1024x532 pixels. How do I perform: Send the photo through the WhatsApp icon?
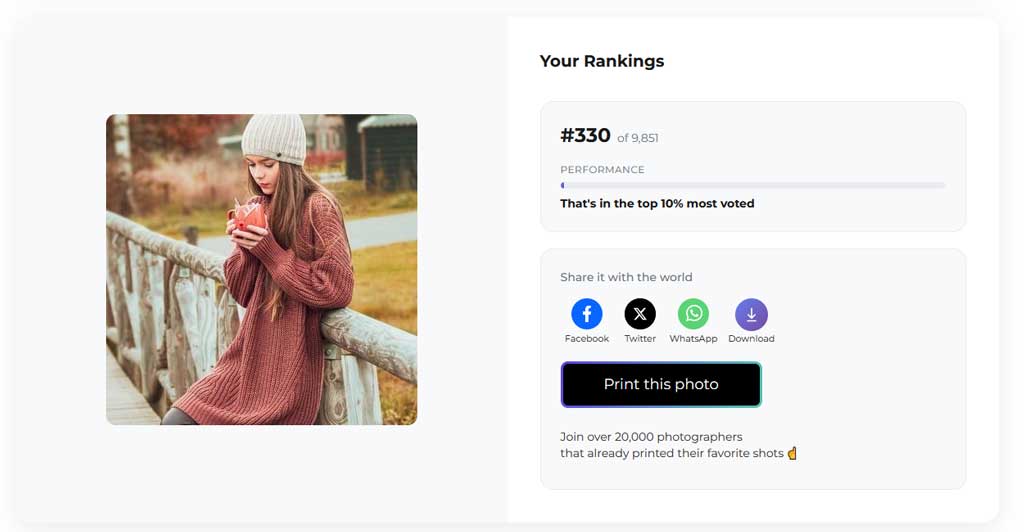[x=693, y=314]
